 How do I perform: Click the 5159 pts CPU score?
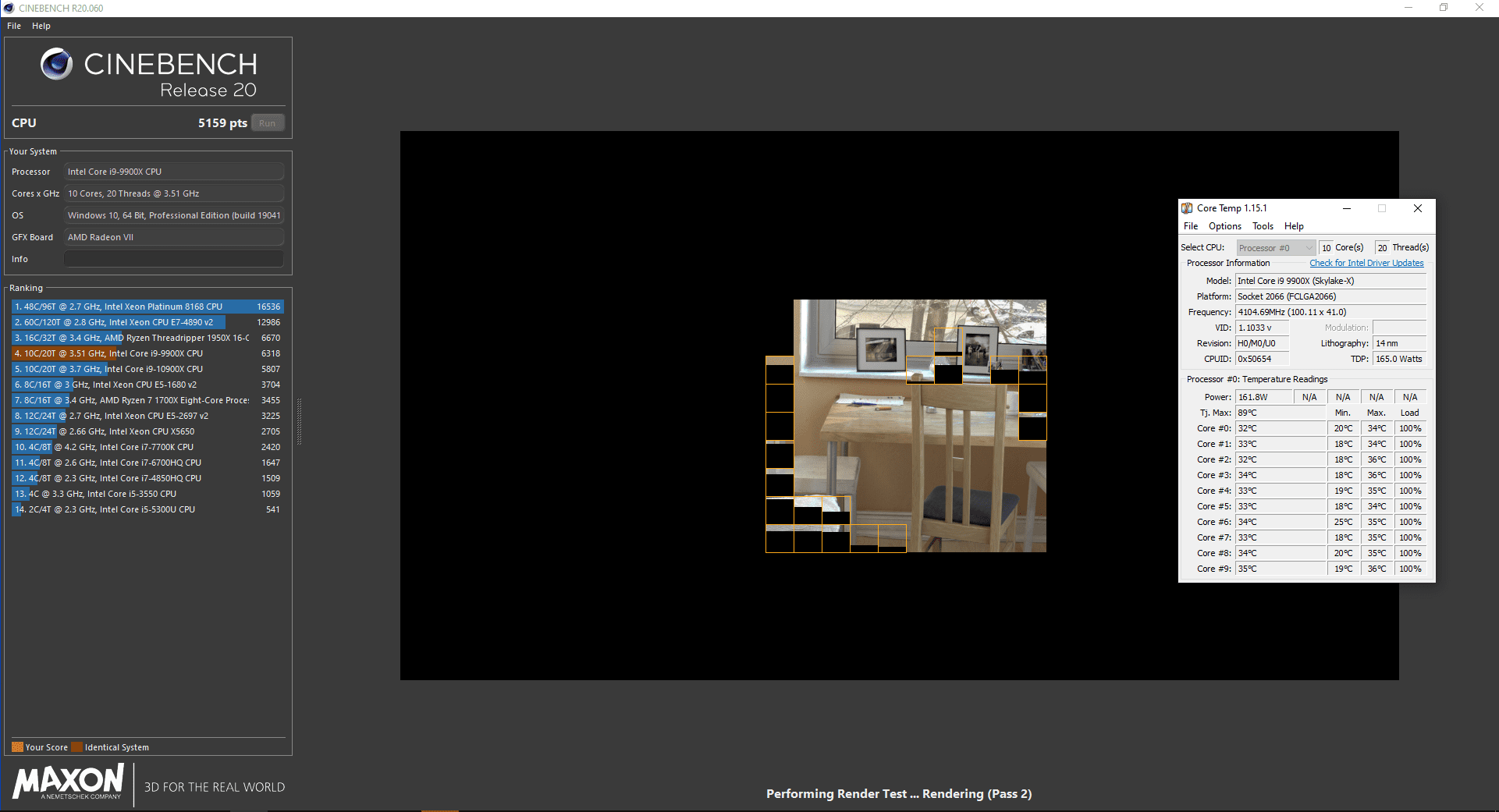222,123
